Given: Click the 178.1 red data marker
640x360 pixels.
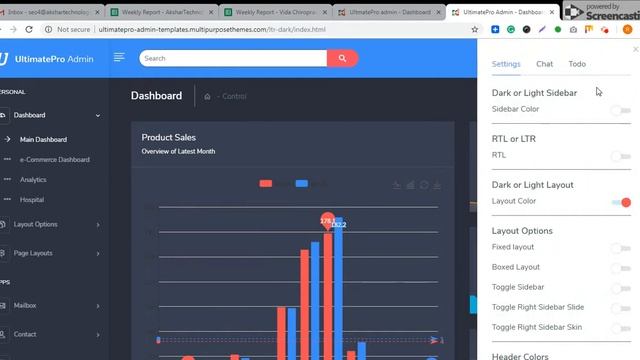Looking at the screenshot, I should point(327,221).
